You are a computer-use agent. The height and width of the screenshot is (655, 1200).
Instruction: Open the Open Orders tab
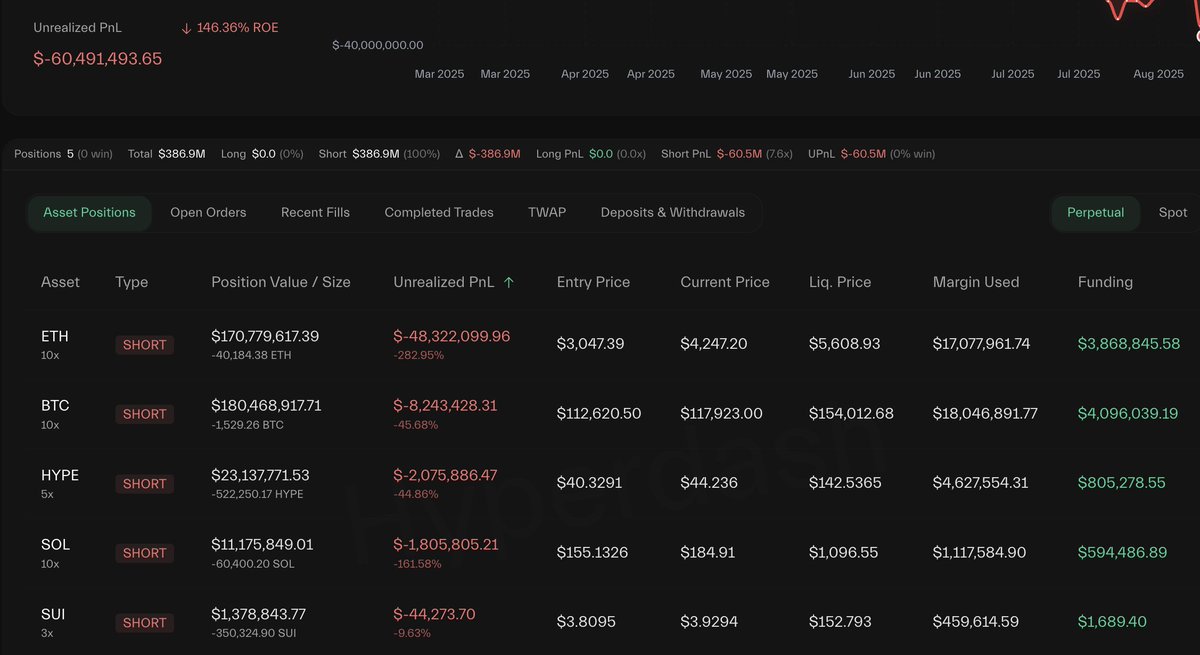[x=207, y=212]
